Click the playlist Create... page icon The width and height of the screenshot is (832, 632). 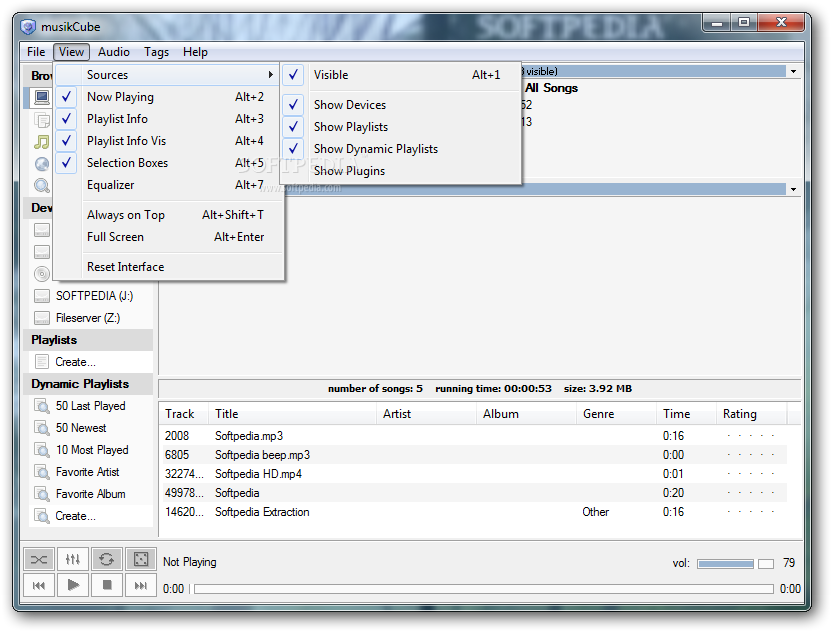41,362
